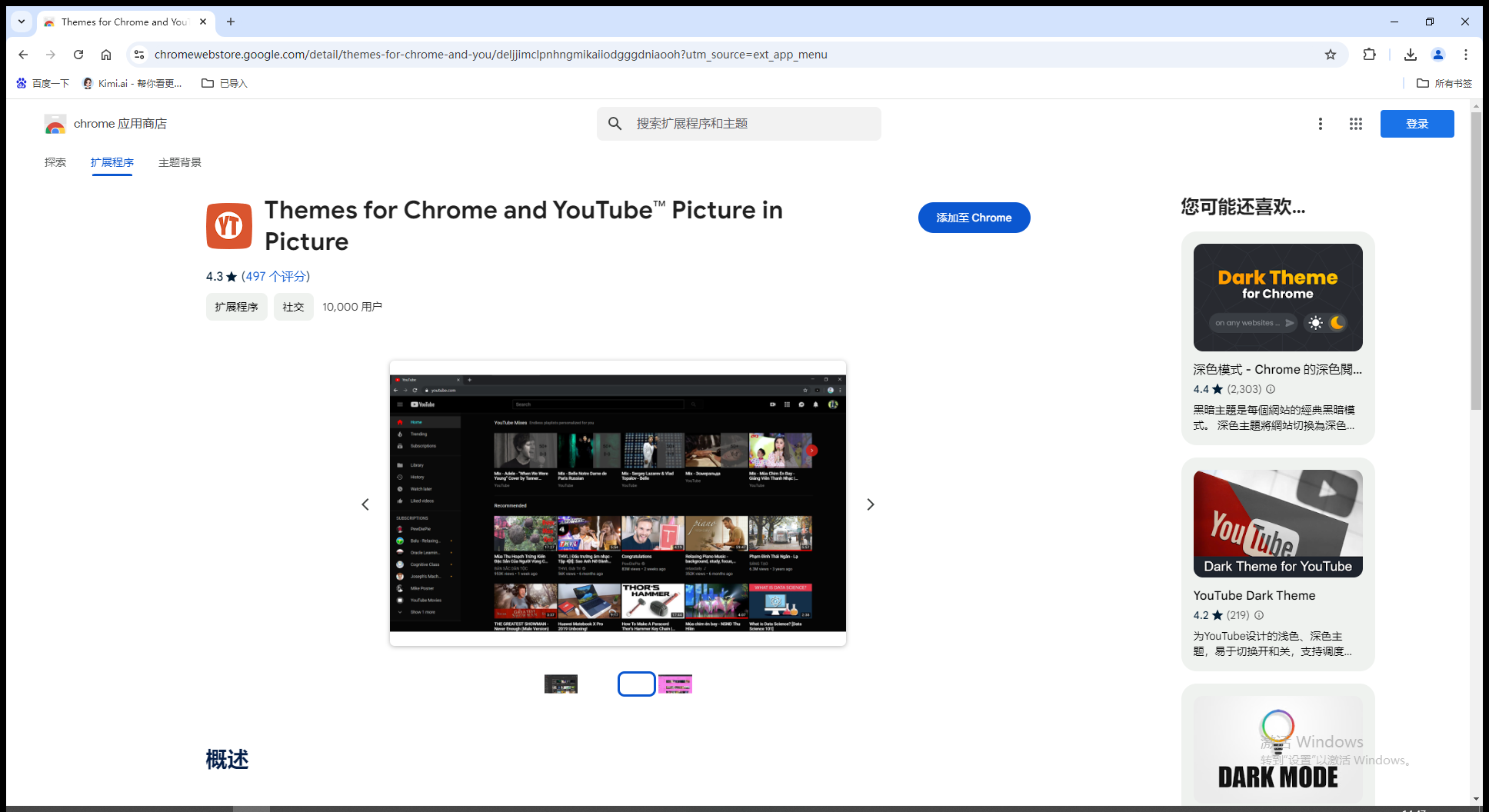Screen dimensions: 1489x812
Task: Open Chrome's three-dot menu
Action: coord(1466,55)
